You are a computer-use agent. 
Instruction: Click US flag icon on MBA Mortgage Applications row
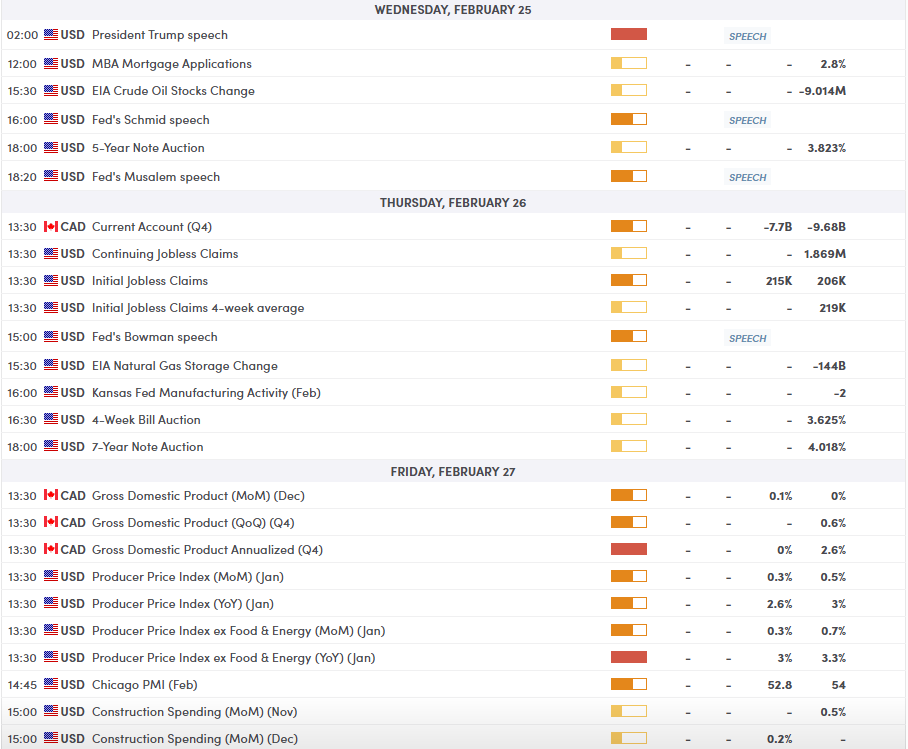51,64
